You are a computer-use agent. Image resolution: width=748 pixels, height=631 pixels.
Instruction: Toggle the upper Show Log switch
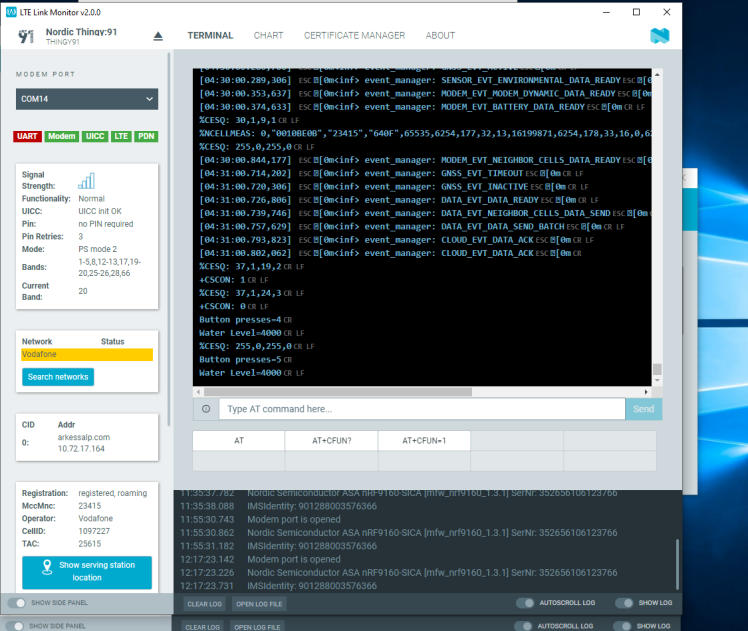[x=625, y=603]
